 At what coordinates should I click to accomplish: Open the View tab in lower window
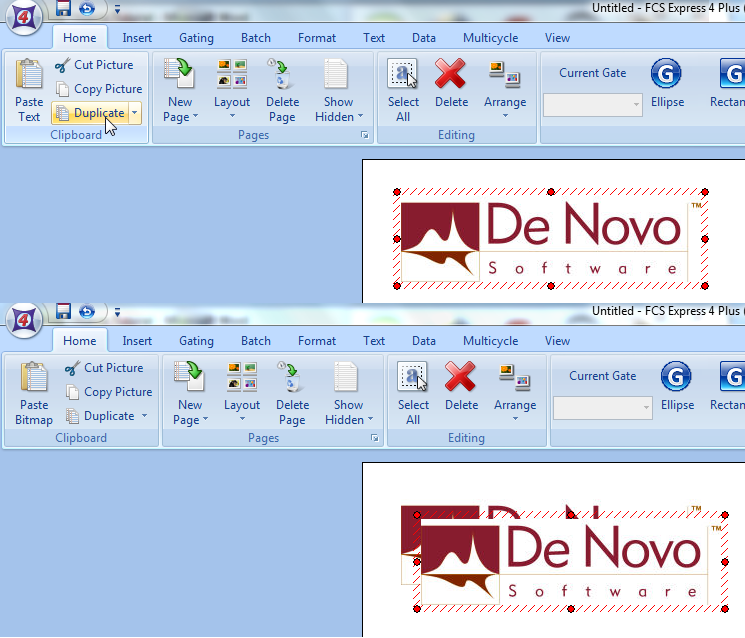[x=557, y=341]
